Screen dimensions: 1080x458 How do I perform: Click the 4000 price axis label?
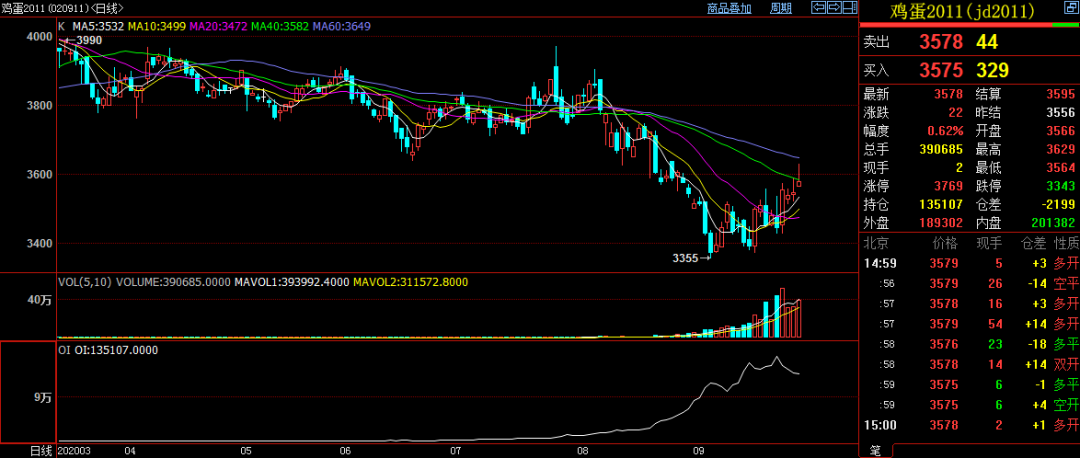[x=39, y=36]
